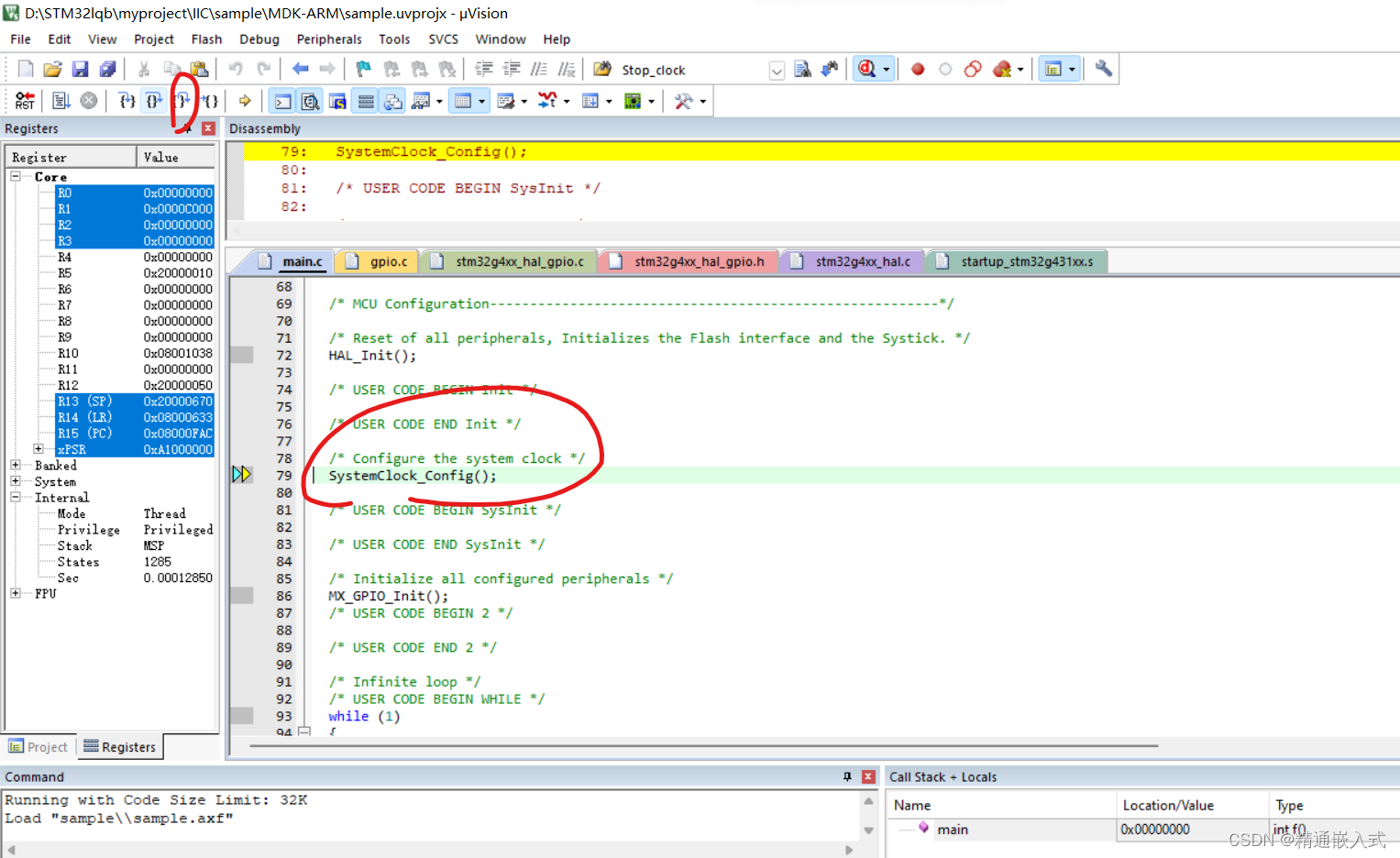
Task: Select the R15 (PC) register row
Action: (x=134, y=434)
